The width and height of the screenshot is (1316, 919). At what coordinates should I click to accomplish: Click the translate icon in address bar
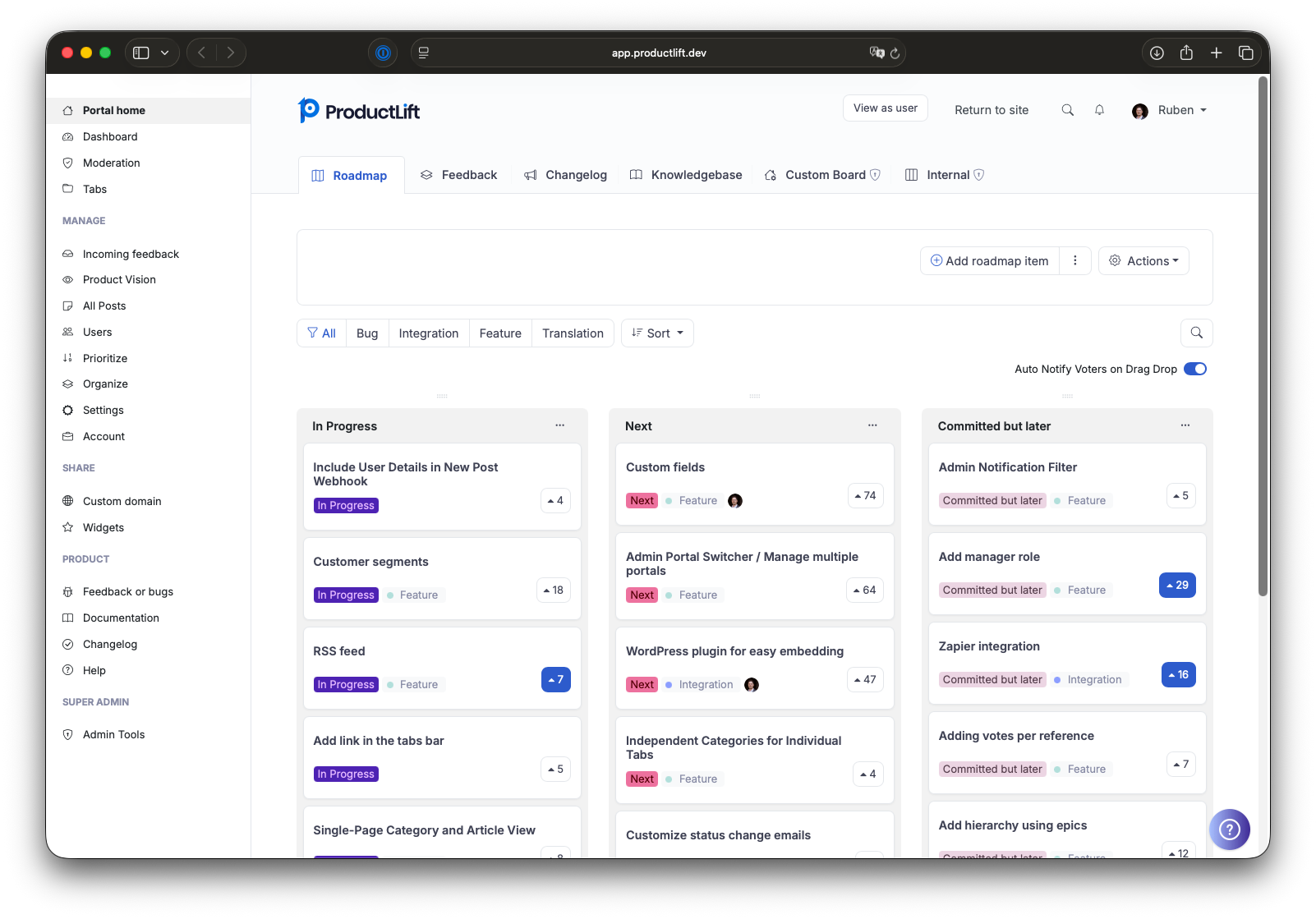point(877,53)
